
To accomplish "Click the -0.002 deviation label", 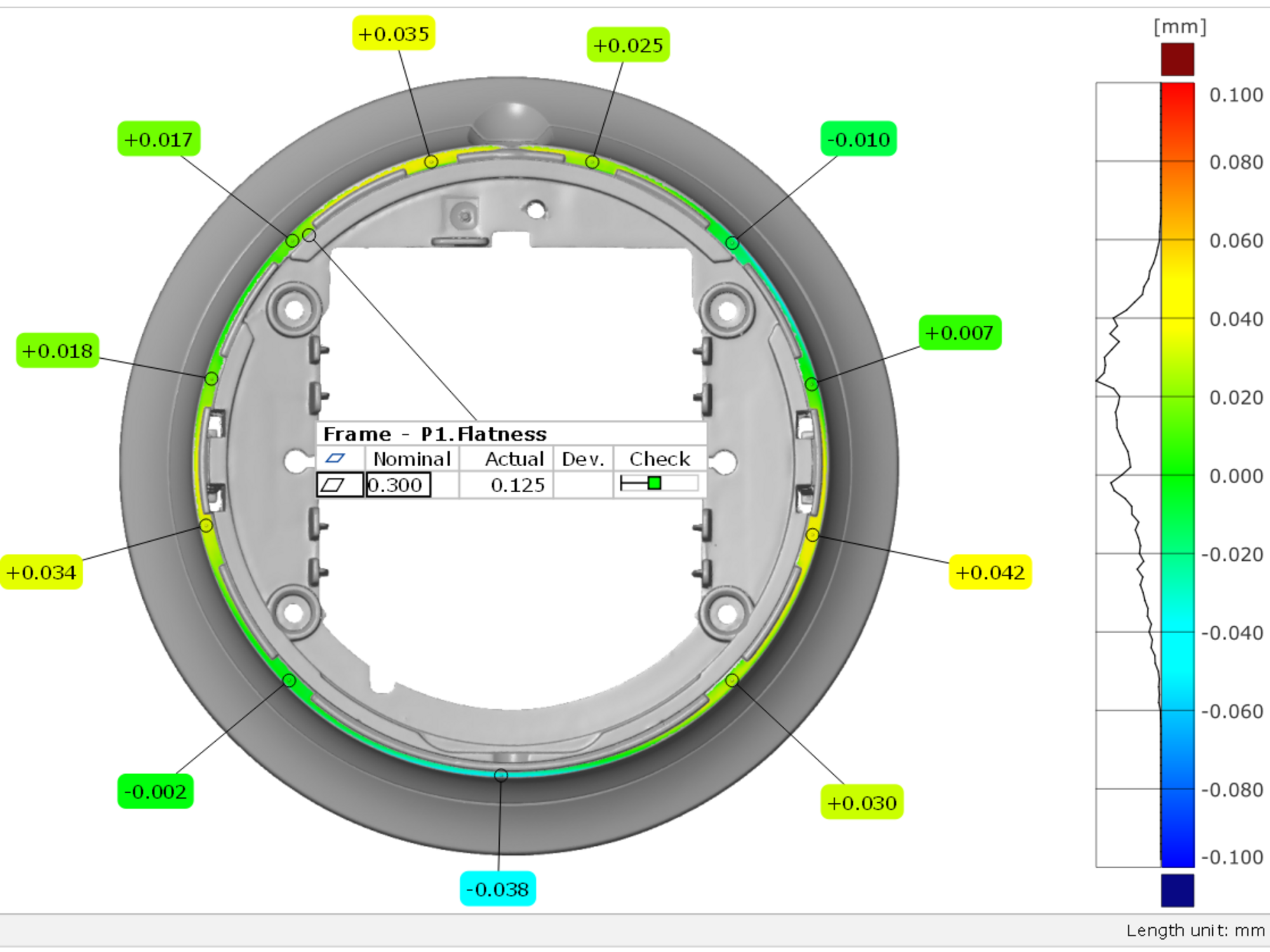I will pyautogui.click(x=156, y=791).
